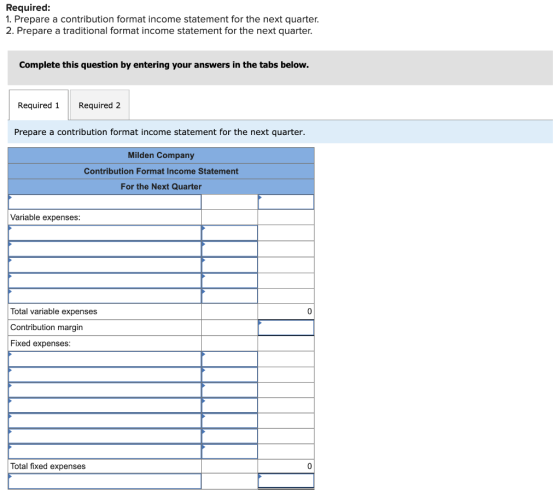The image size is (560, 494).
Task: Click the Total variable expenses value 0
Action: (x=309, y=311)
